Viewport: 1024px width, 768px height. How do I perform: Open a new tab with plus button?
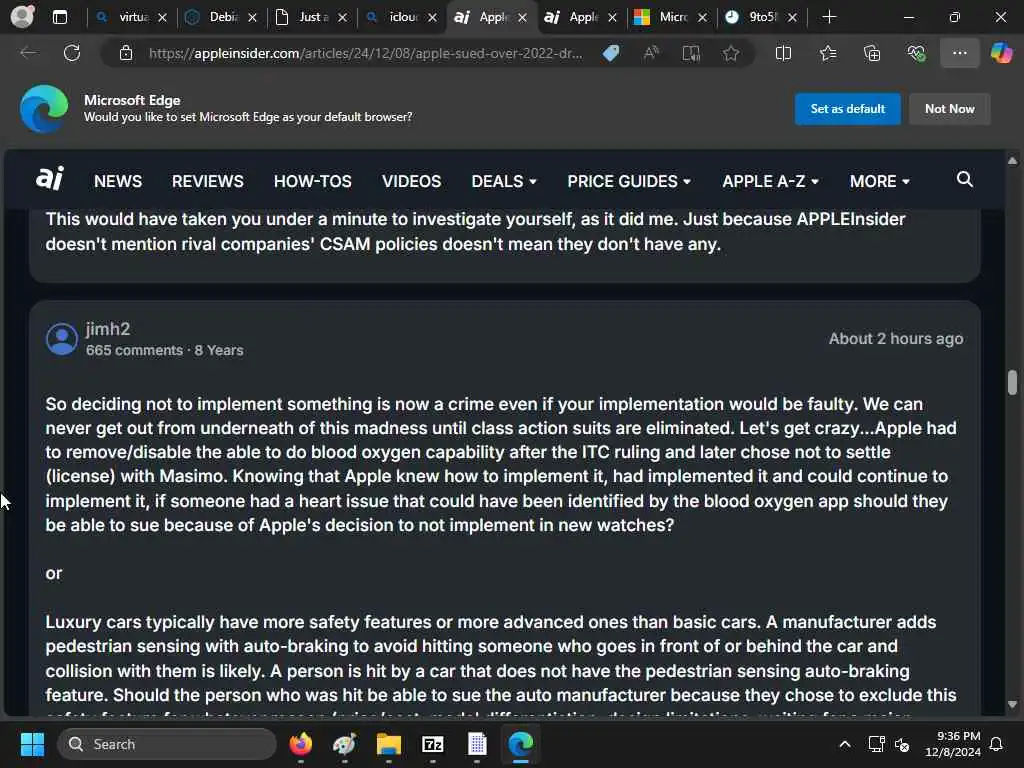pos(829,17)
